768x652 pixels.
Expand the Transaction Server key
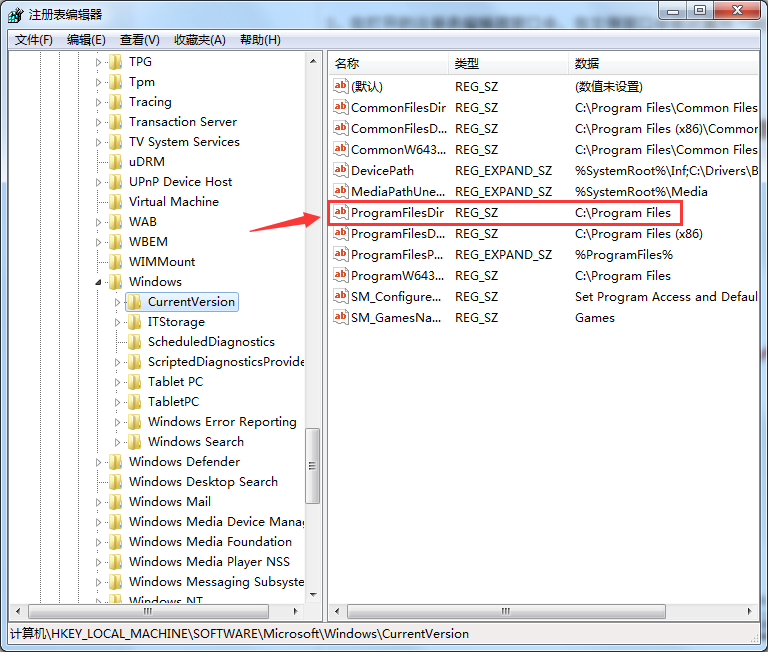pos(98,122)
